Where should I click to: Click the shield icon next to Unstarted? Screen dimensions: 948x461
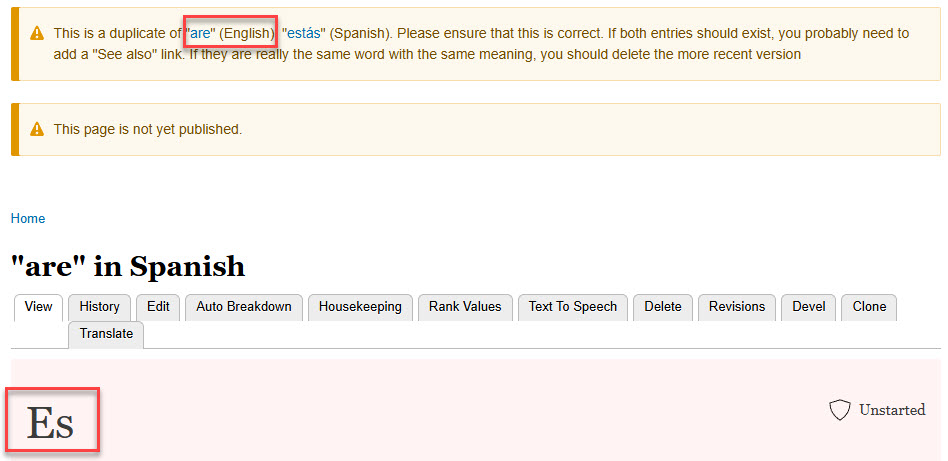pyautogui.click(x=840, y=410)
